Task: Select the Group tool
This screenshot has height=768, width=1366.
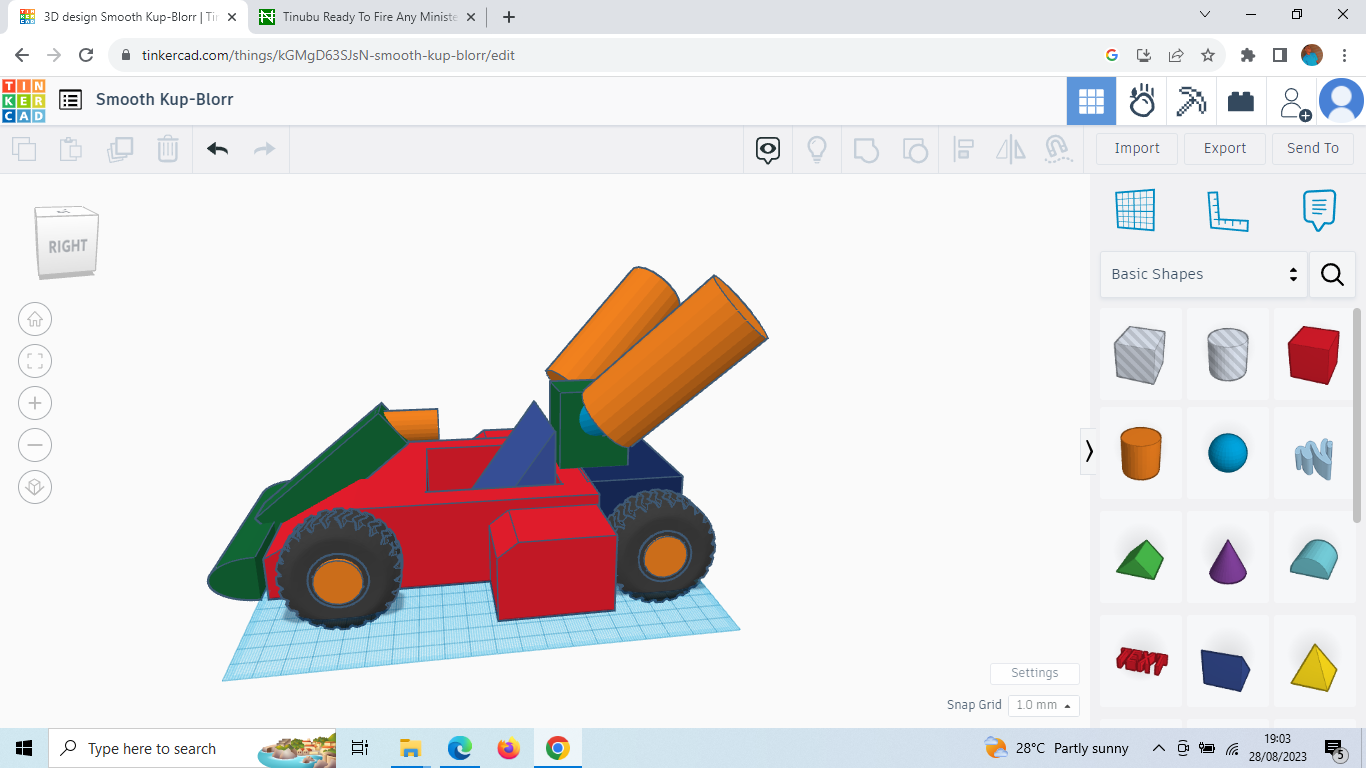Action: pyautogui.click(x=866, y=149)
